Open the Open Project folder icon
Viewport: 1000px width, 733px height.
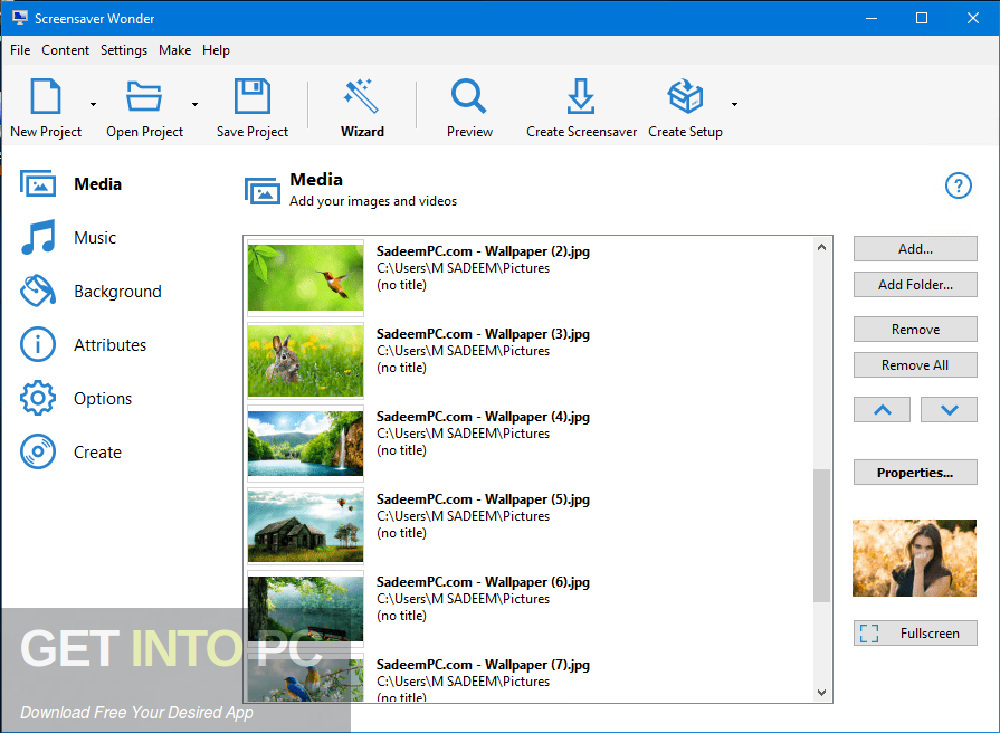click(143, 96)
